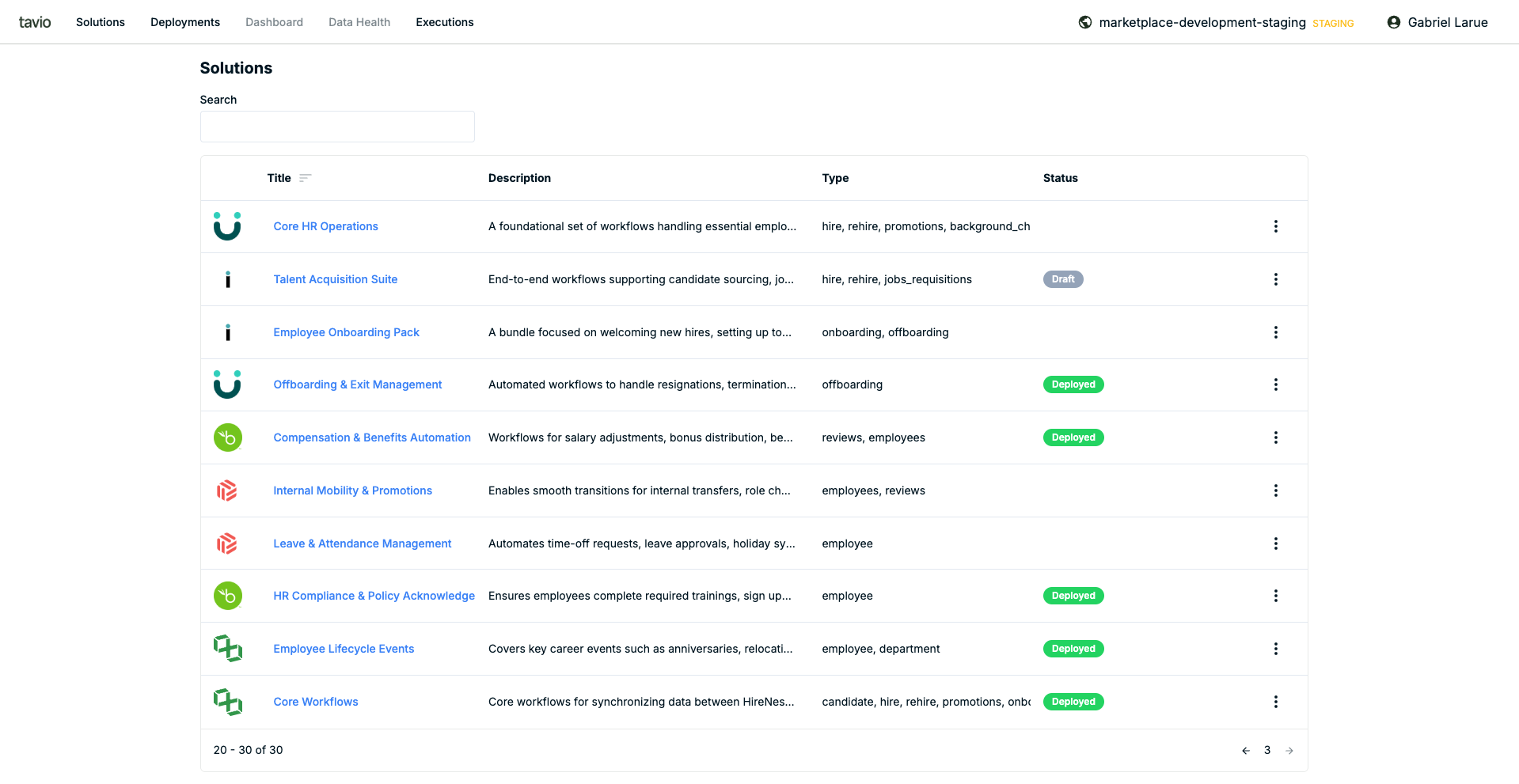The height and width of the screenshot is (784, 1519).
Task: Click the Title column sort icon
Action: tap(305, 178)
